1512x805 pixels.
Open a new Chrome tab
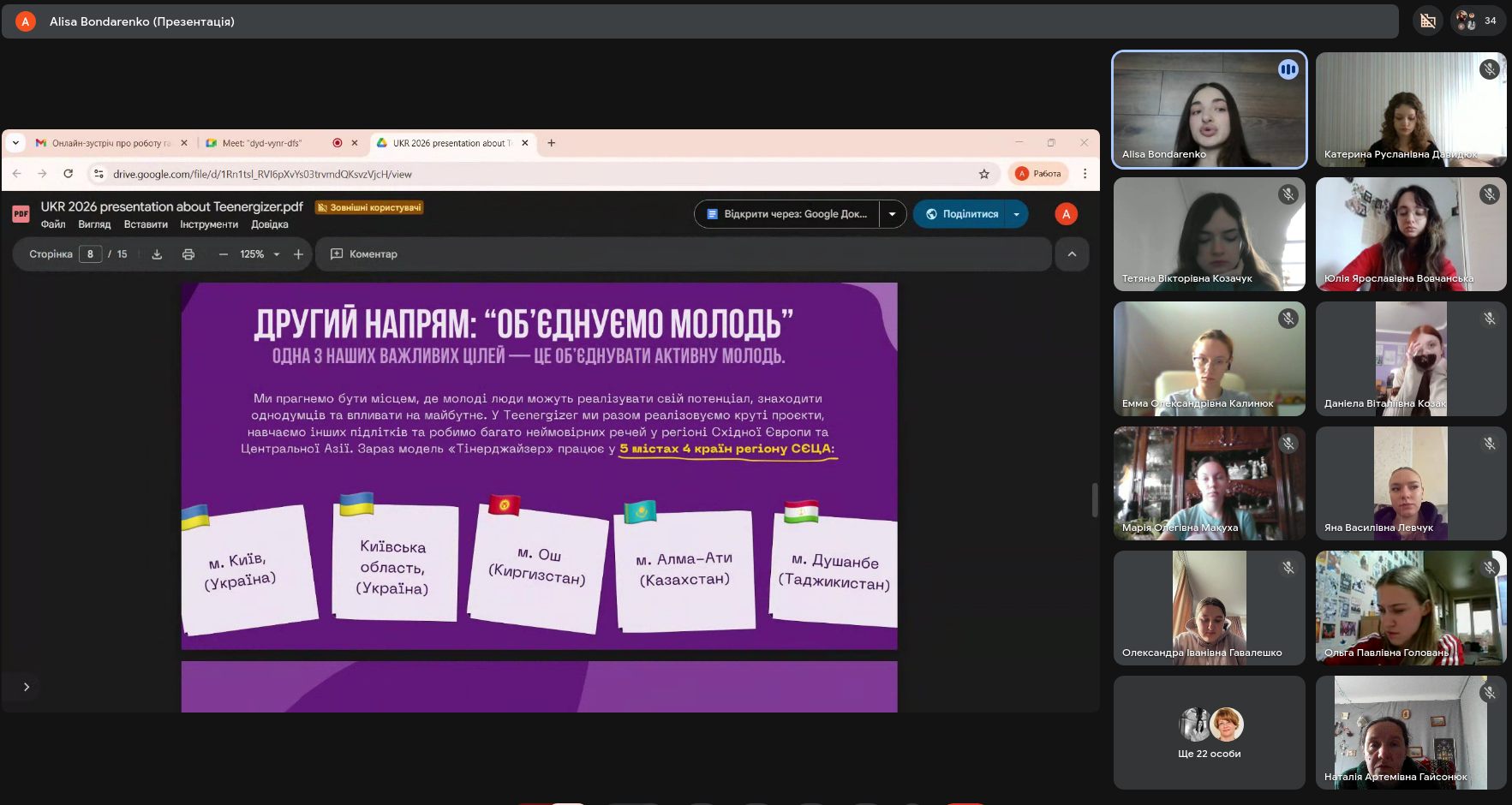(x=552, y=143)
